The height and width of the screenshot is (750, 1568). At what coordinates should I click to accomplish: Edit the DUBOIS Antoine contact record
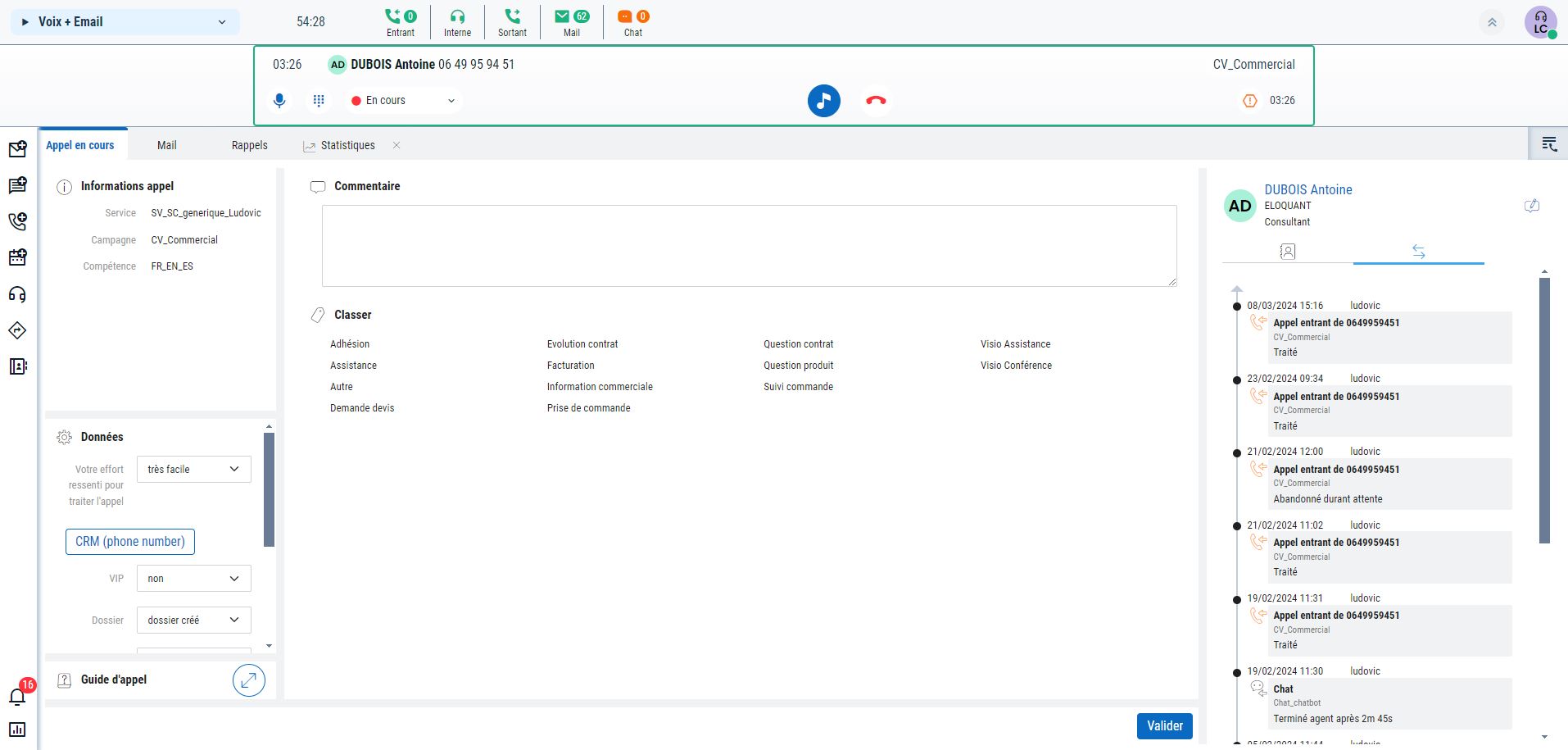1531,205
